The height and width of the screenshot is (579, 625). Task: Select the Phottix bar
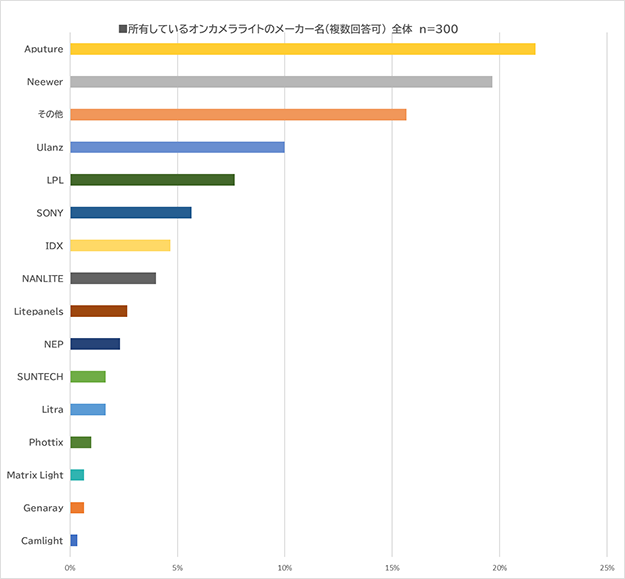[x=81, y=442]
